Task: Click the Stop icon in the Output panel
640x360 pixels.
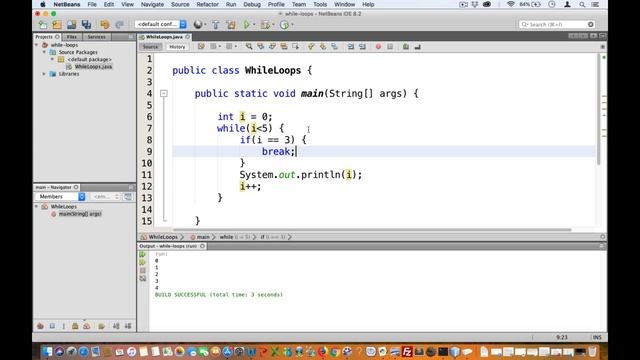Action: coord(142,270)
